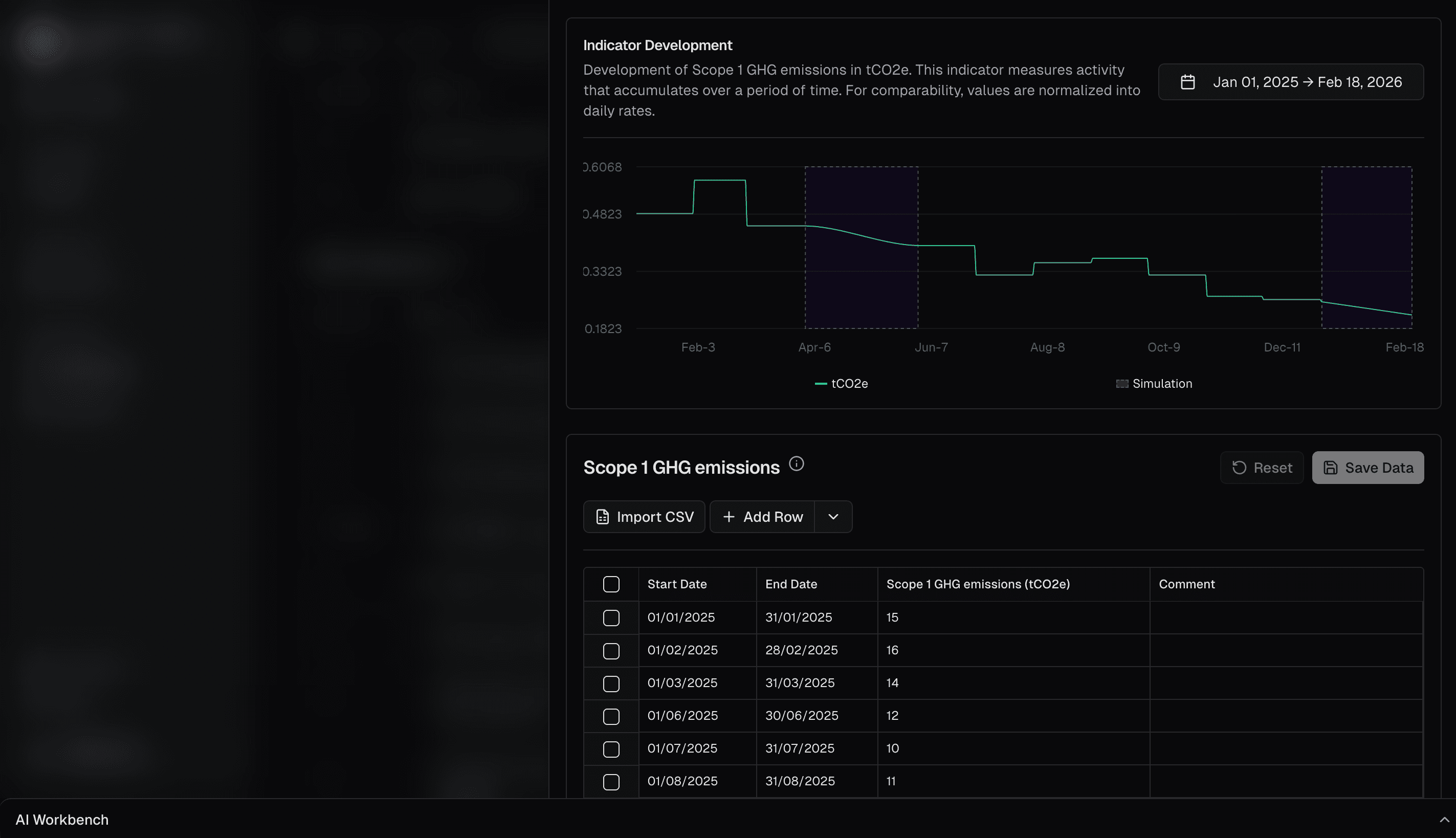Click the plus icon on Add Row

tap(729, 516)
